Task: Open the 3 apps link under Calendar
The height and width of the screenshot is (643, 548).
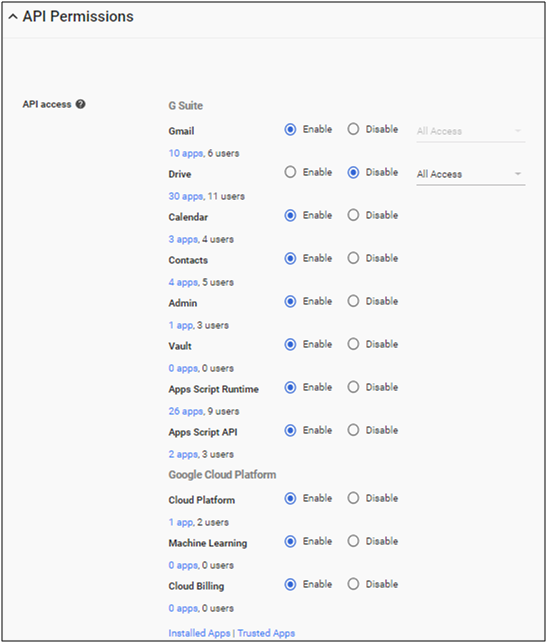Action: click(183, 239)
